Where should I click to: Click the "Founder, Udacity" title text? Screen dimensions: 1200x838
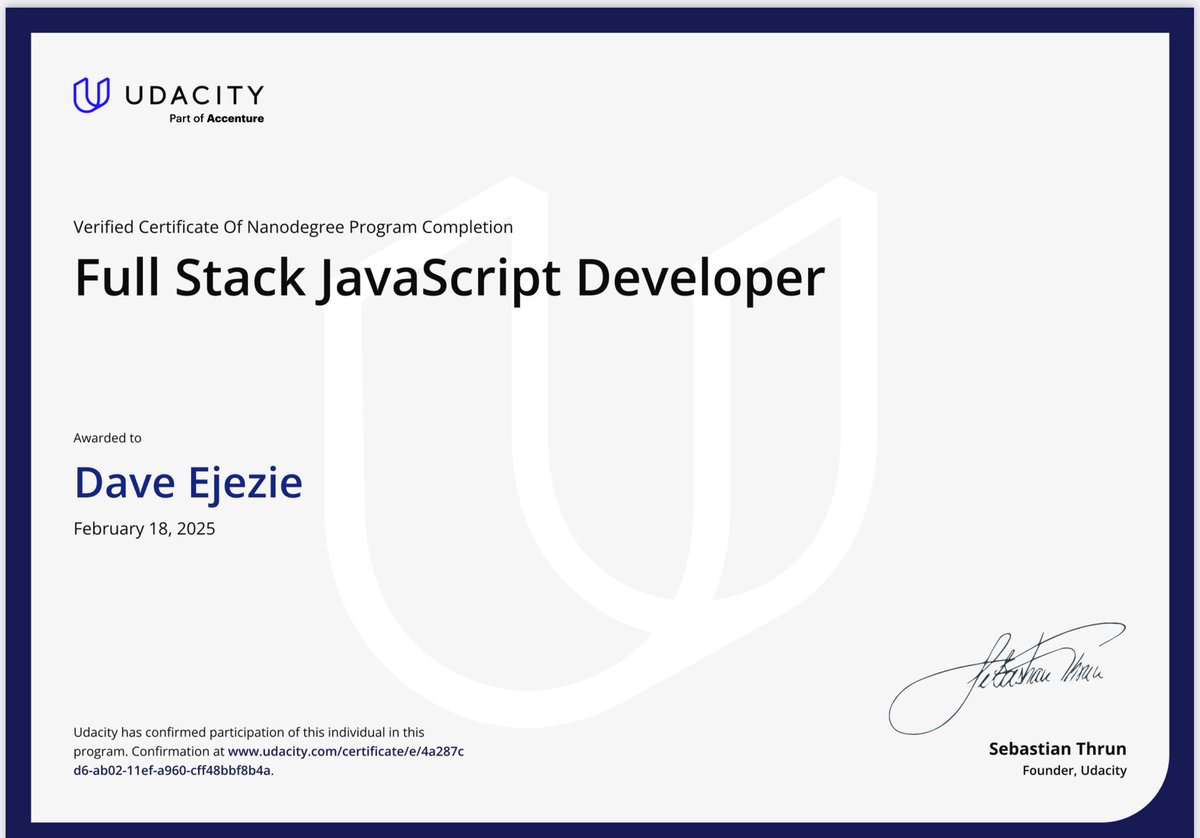pyautogui.click(x=1074, y=771)
